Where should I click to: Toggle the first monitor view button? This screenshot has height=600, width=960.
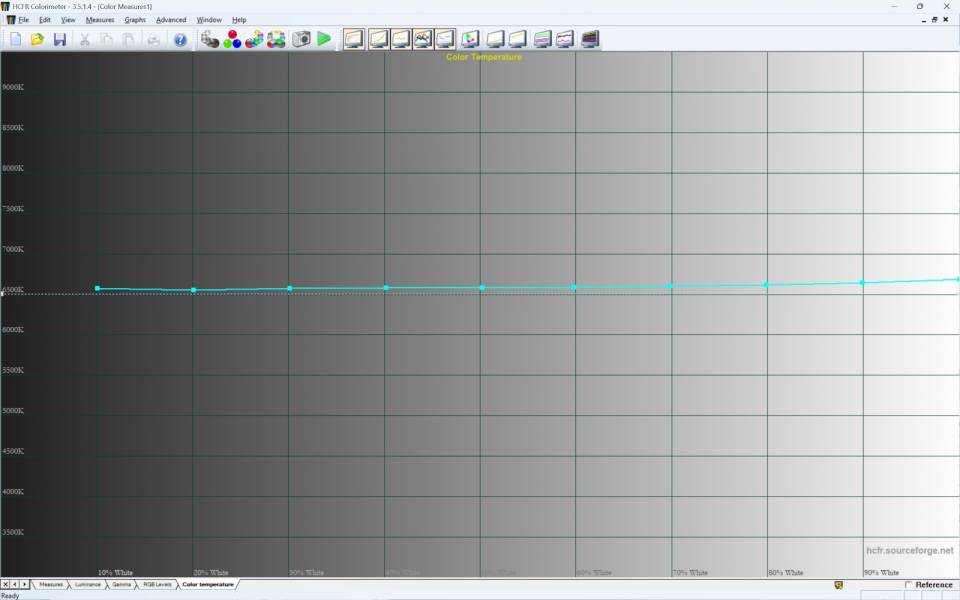click(x=354, y=39)
